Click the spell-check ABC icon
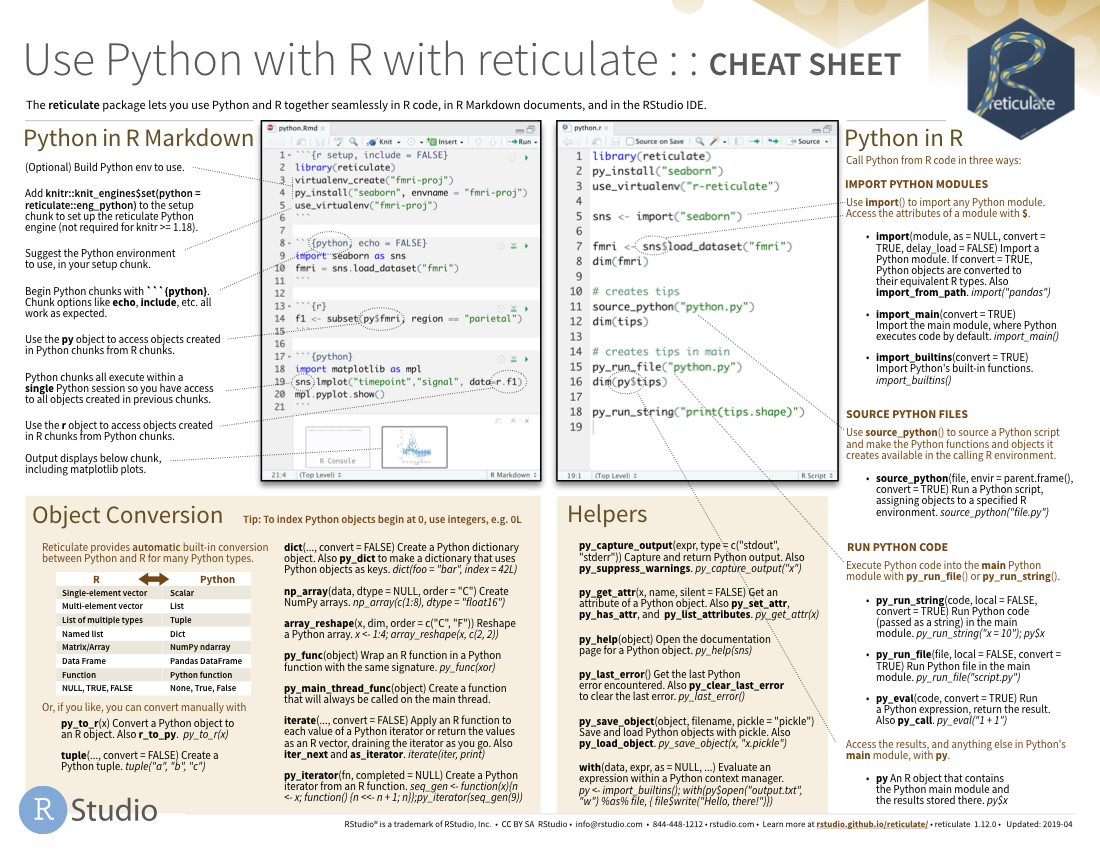1100x850 pixels. [338, 141]
